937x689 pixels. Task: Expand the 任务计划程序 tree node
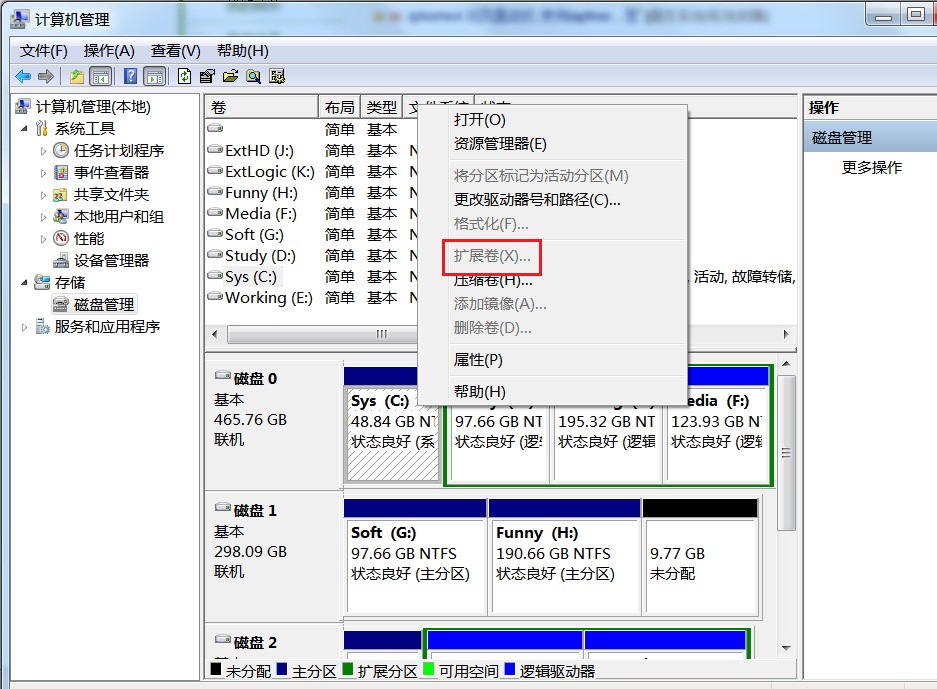[x=44, y=151]
